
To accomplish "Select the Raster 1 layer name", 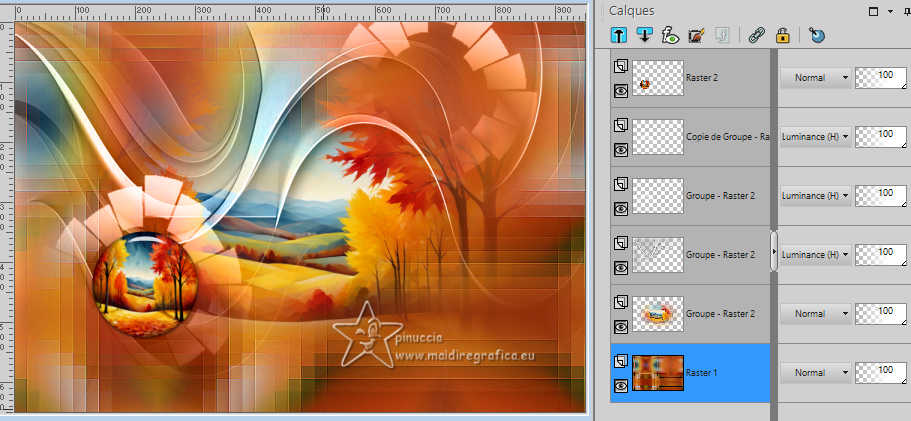I will 701,372.
